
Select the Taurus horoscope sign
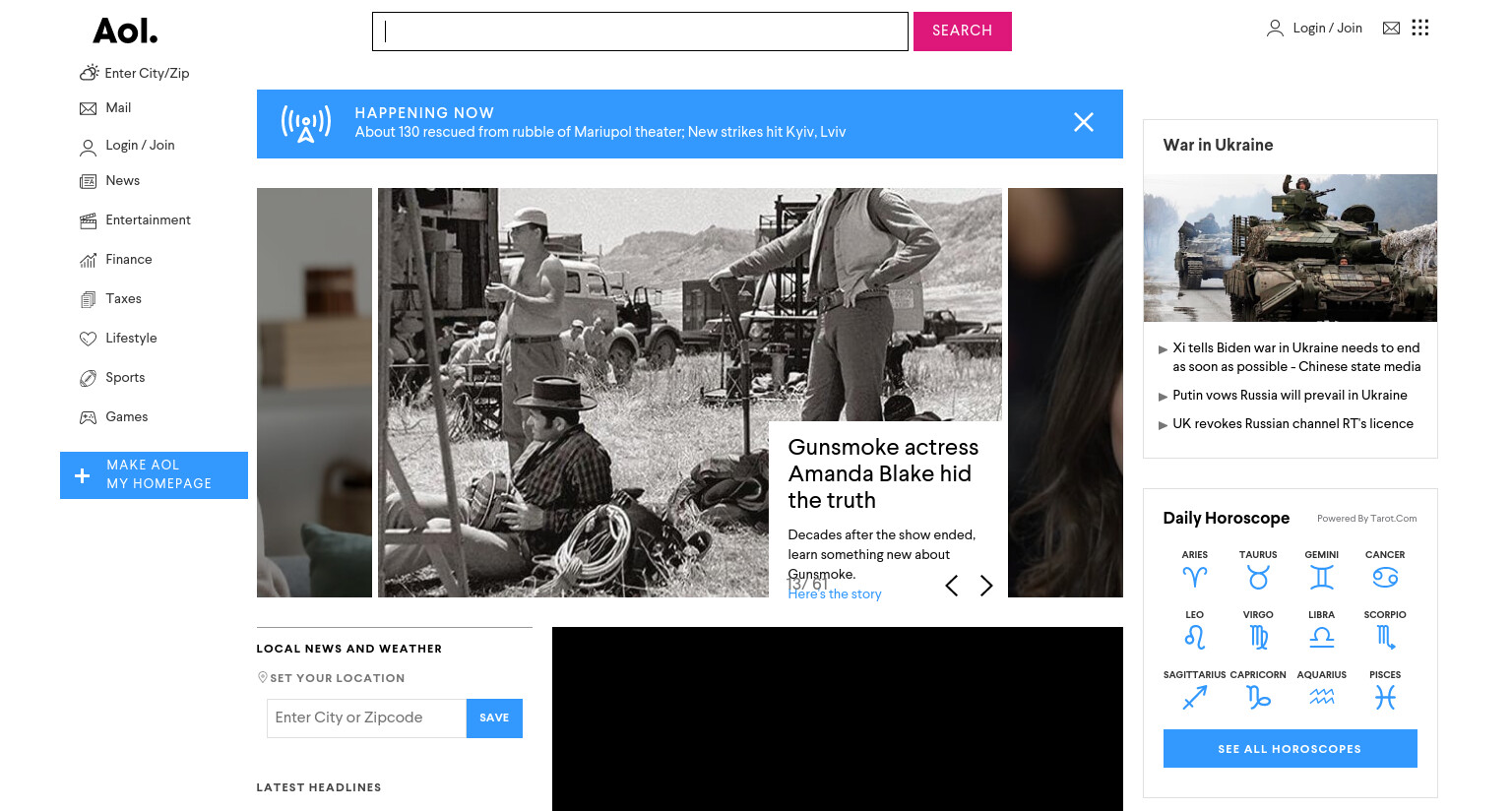(1258, 570)
